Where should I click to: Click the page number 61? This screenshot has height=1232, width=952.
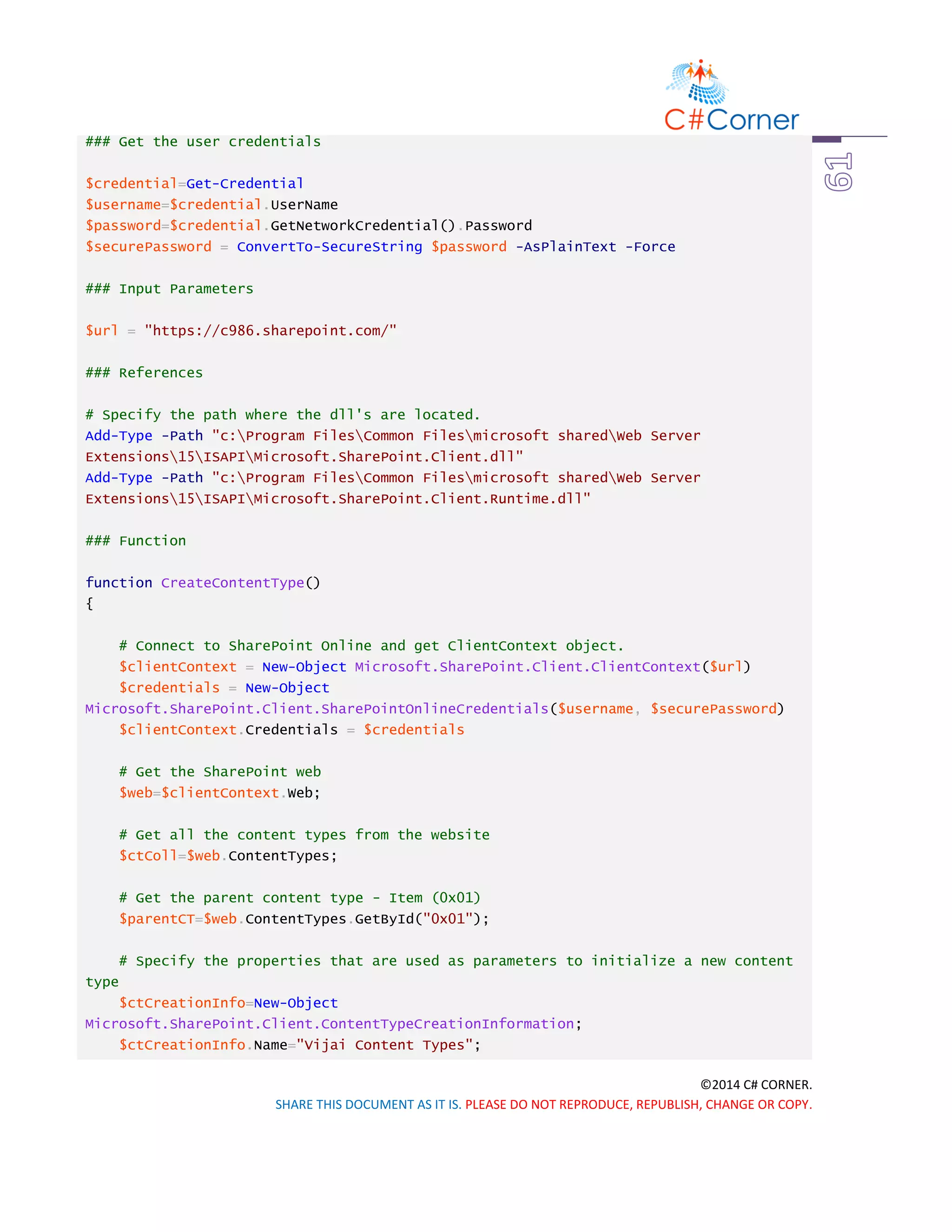838,172
